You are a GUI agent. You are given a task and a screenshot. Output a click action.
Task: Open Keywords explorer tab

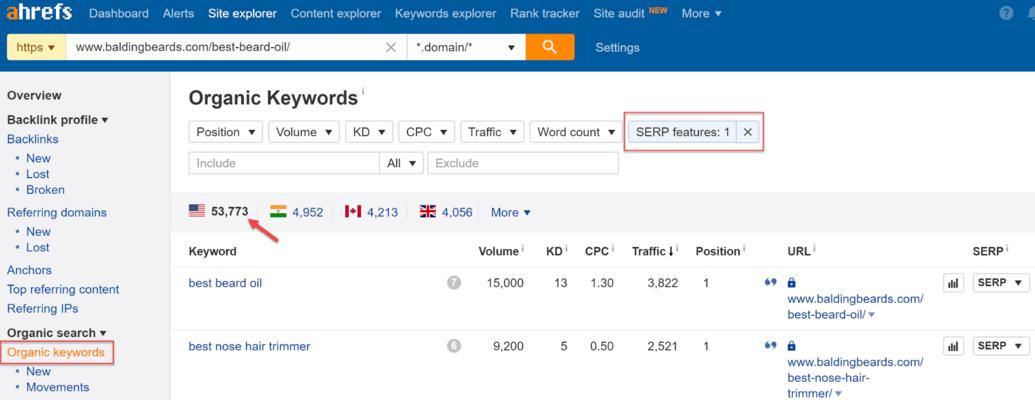coord(446,13)
